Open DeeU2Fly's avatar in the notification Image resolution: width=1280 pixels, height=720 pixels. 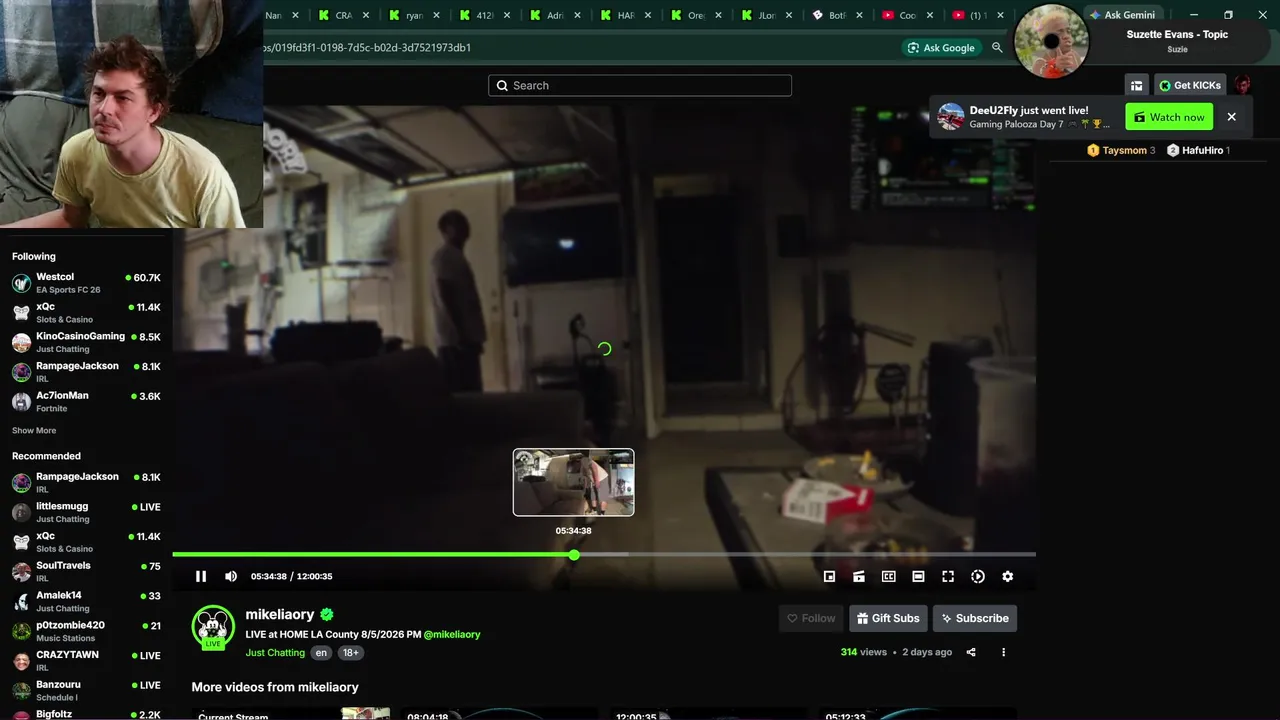(951, 117)
